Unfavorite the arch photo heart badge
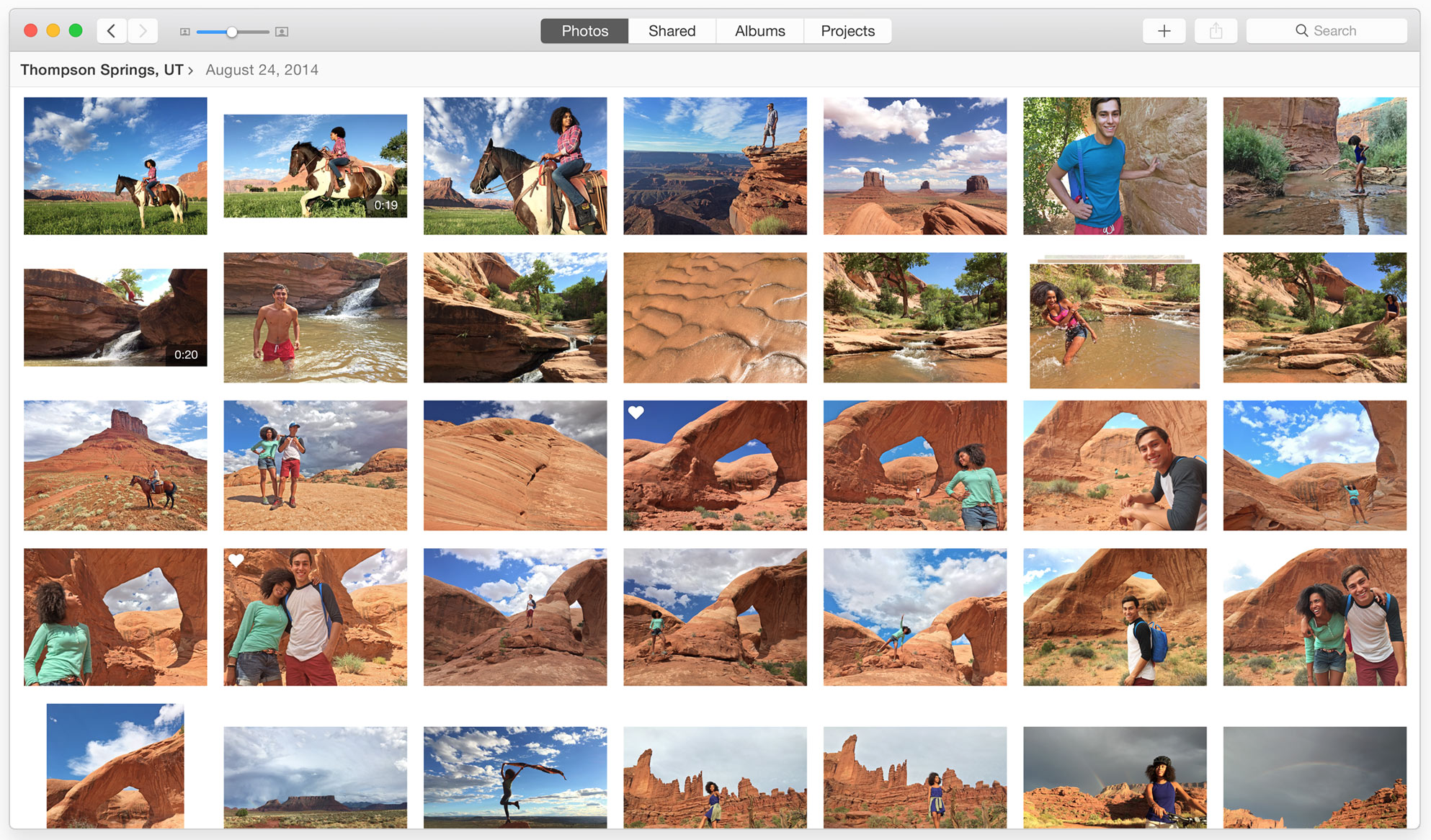This screenshot has height=840, width=1431. 636,412
